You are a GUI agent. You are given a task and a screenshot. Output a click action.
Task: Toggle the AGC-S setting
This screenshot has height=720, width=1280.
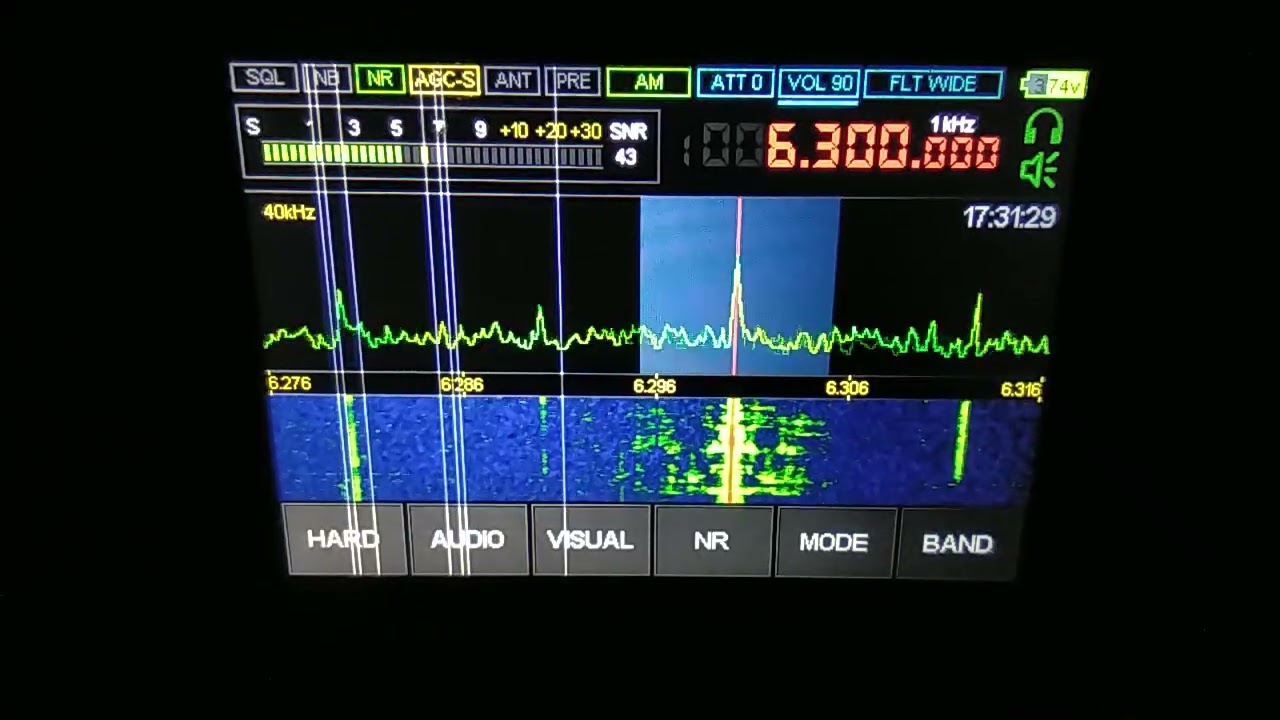click(x=444, y=80)
